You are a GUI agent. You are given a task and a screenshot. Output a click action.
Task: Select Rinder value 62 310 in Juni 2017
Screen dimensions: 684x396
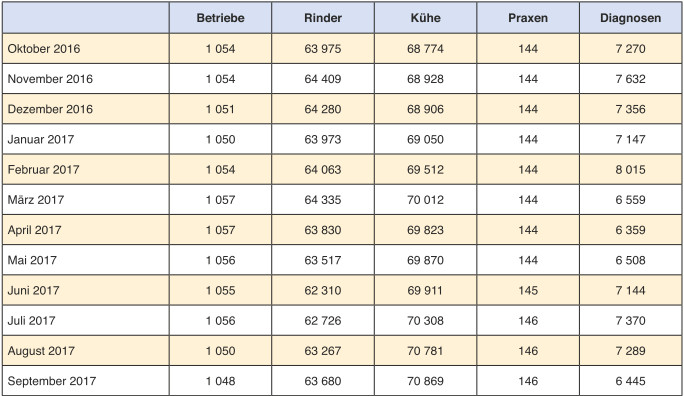pyautogui.click(x=323, y=290)
